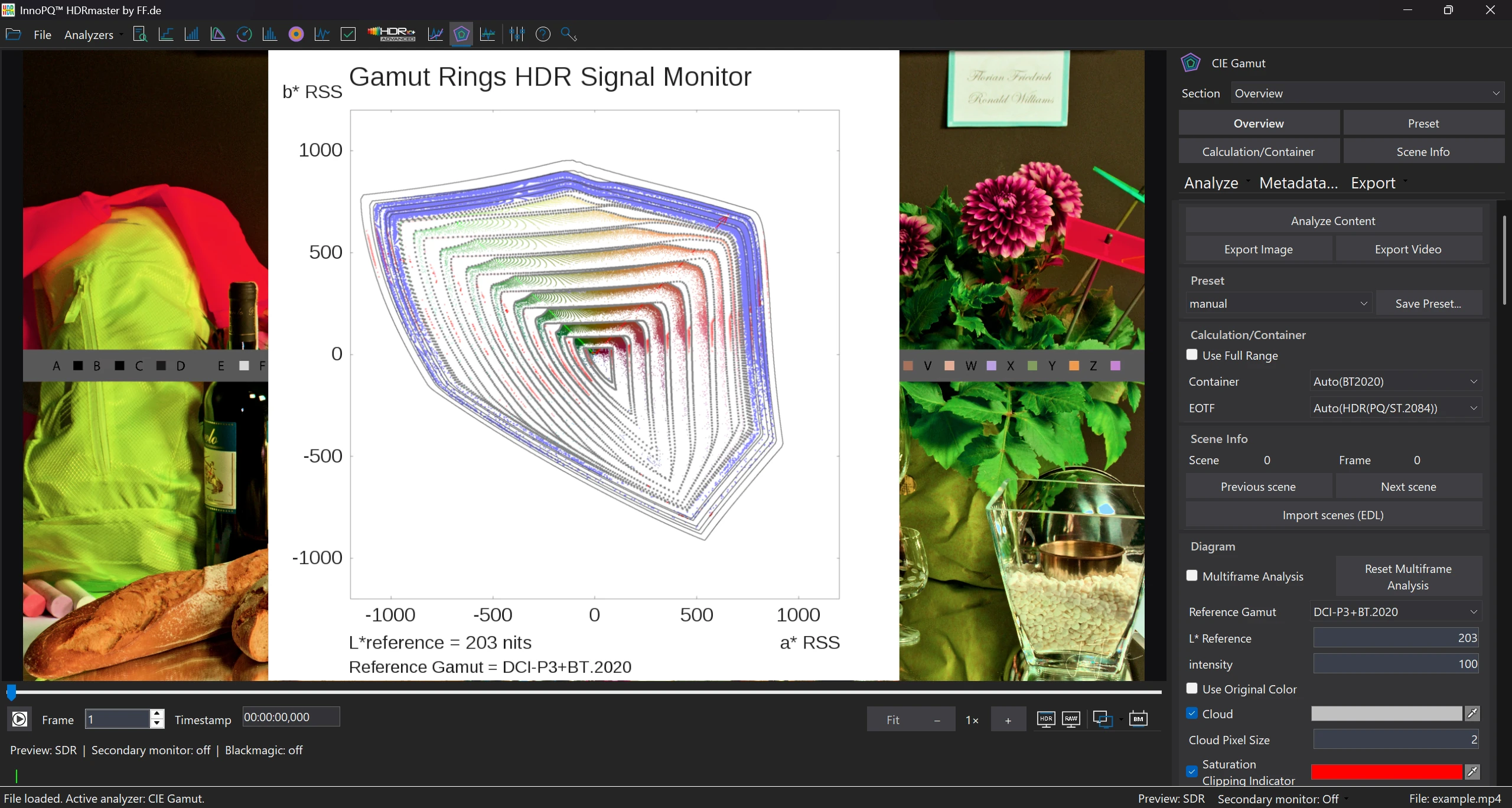Select the waveform line analyzer icon

(322, 34)
